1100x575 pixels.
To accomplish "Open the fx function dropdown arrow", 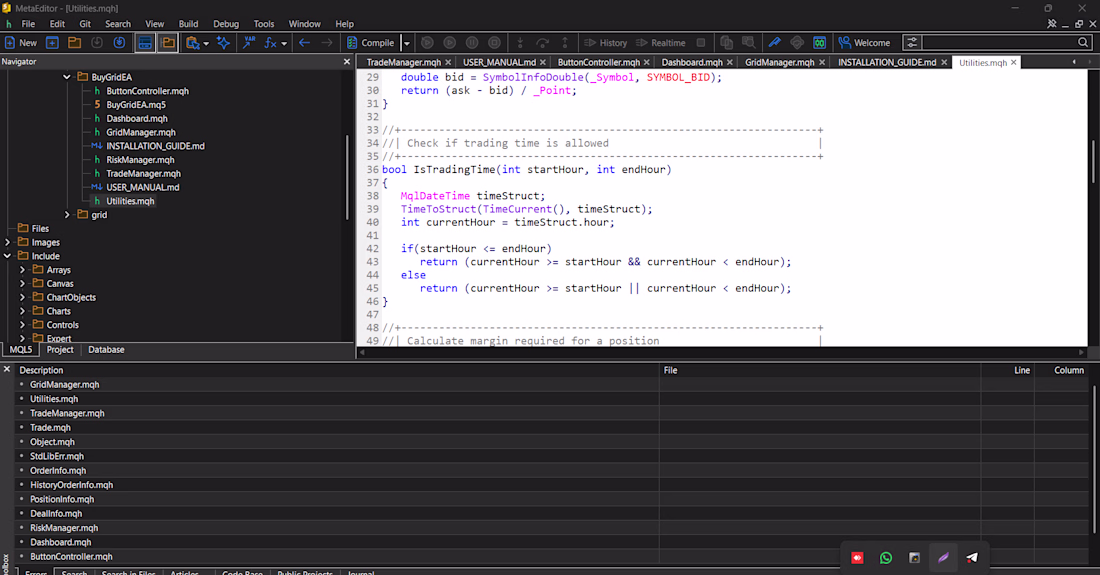I will tap(284, 43).
